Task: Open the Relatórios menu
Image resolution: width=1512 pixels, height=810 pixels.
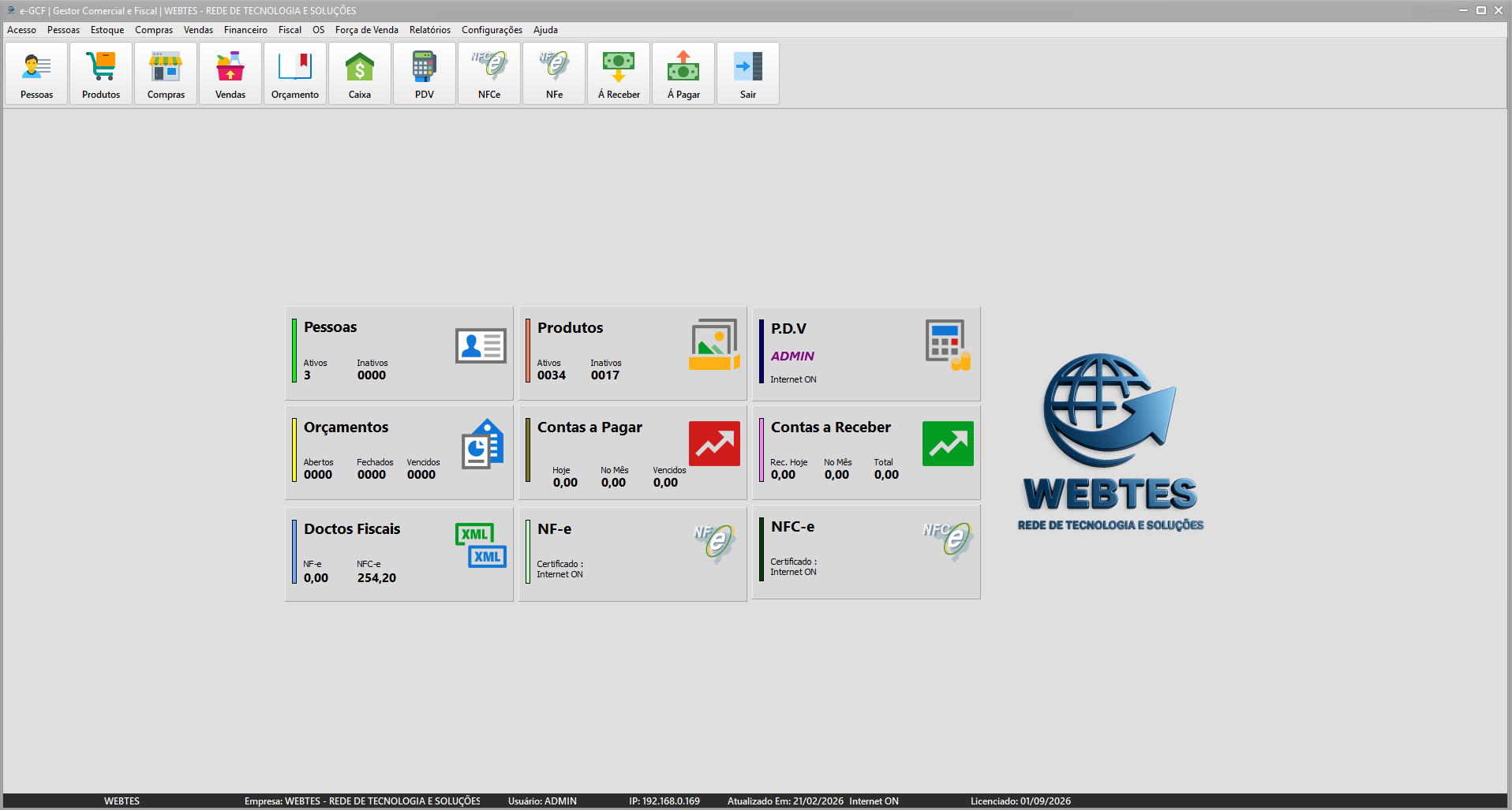Action: pos(429,30)
